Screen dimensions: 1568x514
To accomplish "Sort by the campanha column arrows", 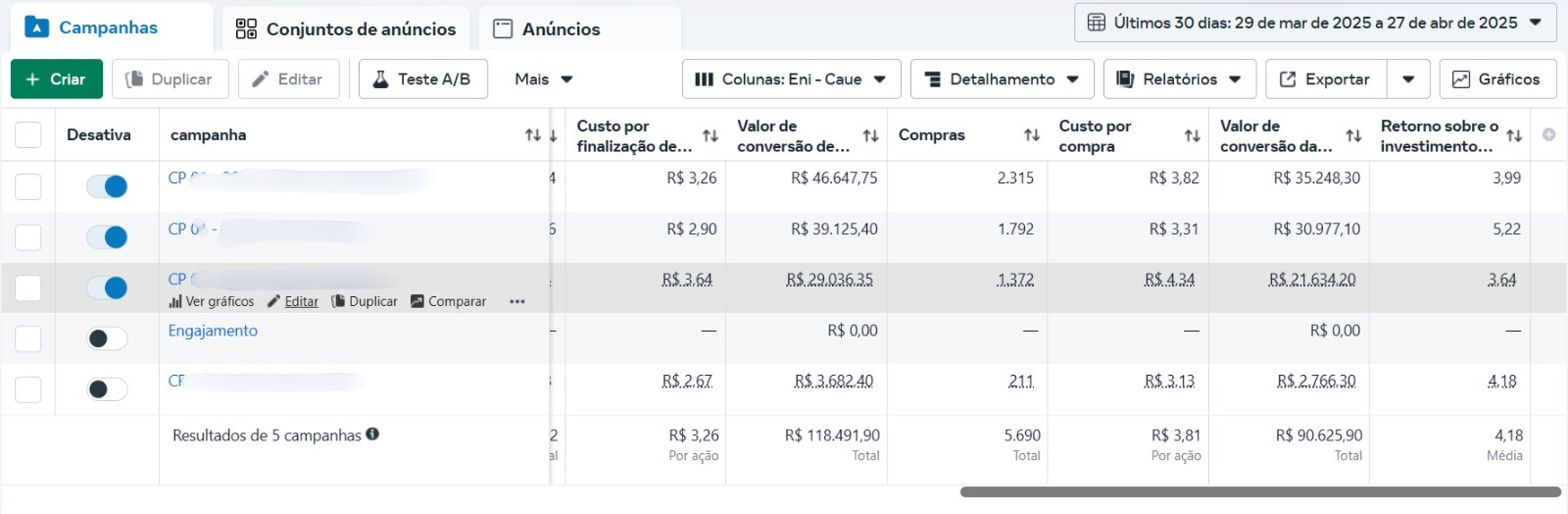I will [533, 135].
